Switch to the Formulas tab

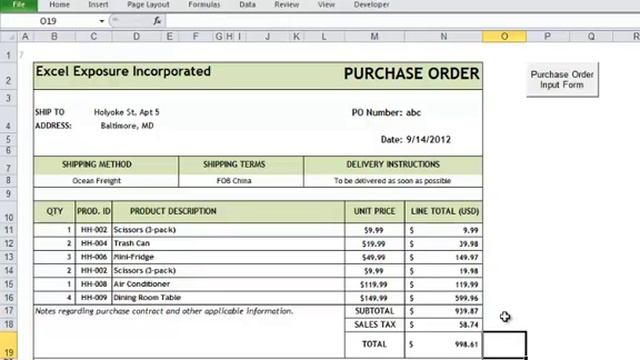pyautogui.click(x=204, y=5)
